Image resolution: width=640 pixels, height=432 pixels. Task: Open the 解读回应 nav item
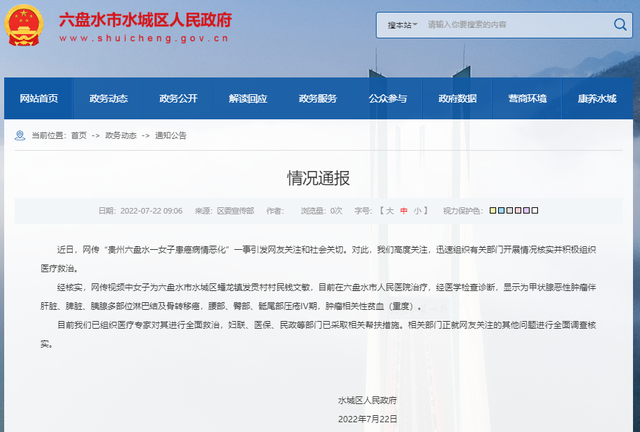coord(248,98)
